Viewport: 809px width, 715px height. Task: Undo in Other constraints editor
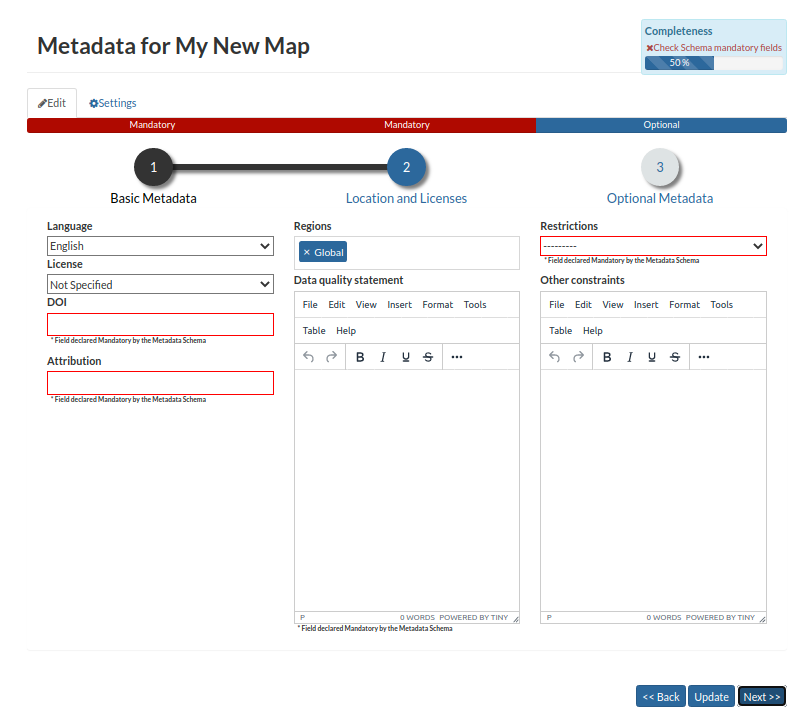coord(555,356)
